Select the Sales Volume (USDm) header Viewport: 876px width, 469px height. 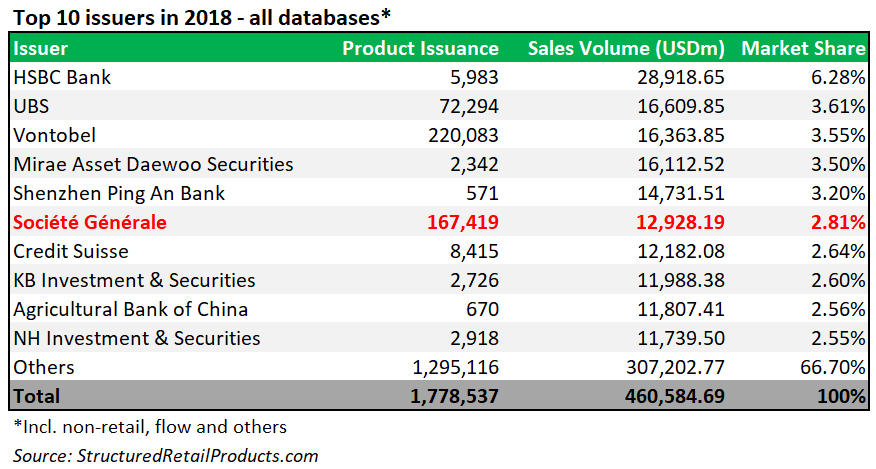click(626, 48)
